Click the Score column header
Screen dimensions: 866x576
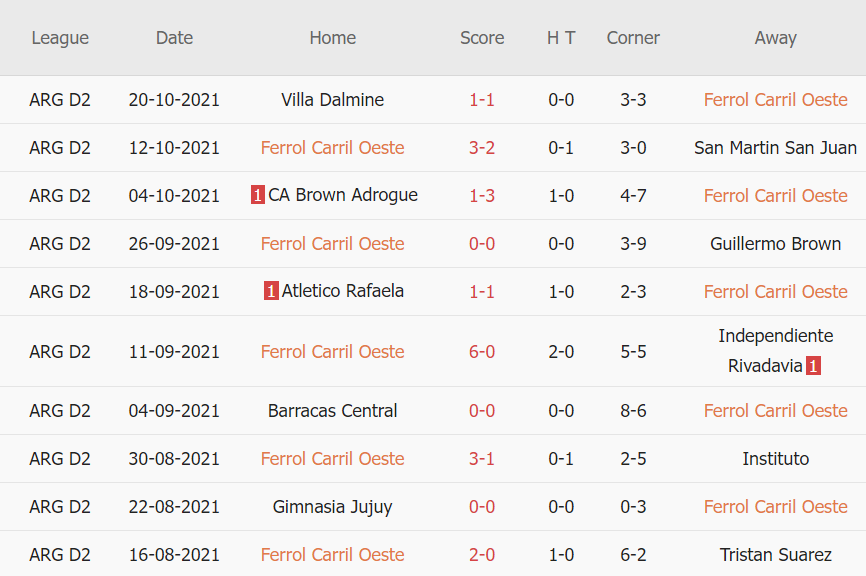tap(482, 38)
